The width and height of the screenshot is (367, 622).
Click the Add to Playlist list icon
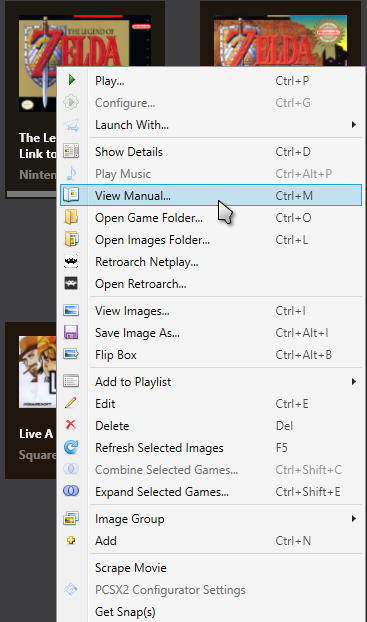point(71,381)
